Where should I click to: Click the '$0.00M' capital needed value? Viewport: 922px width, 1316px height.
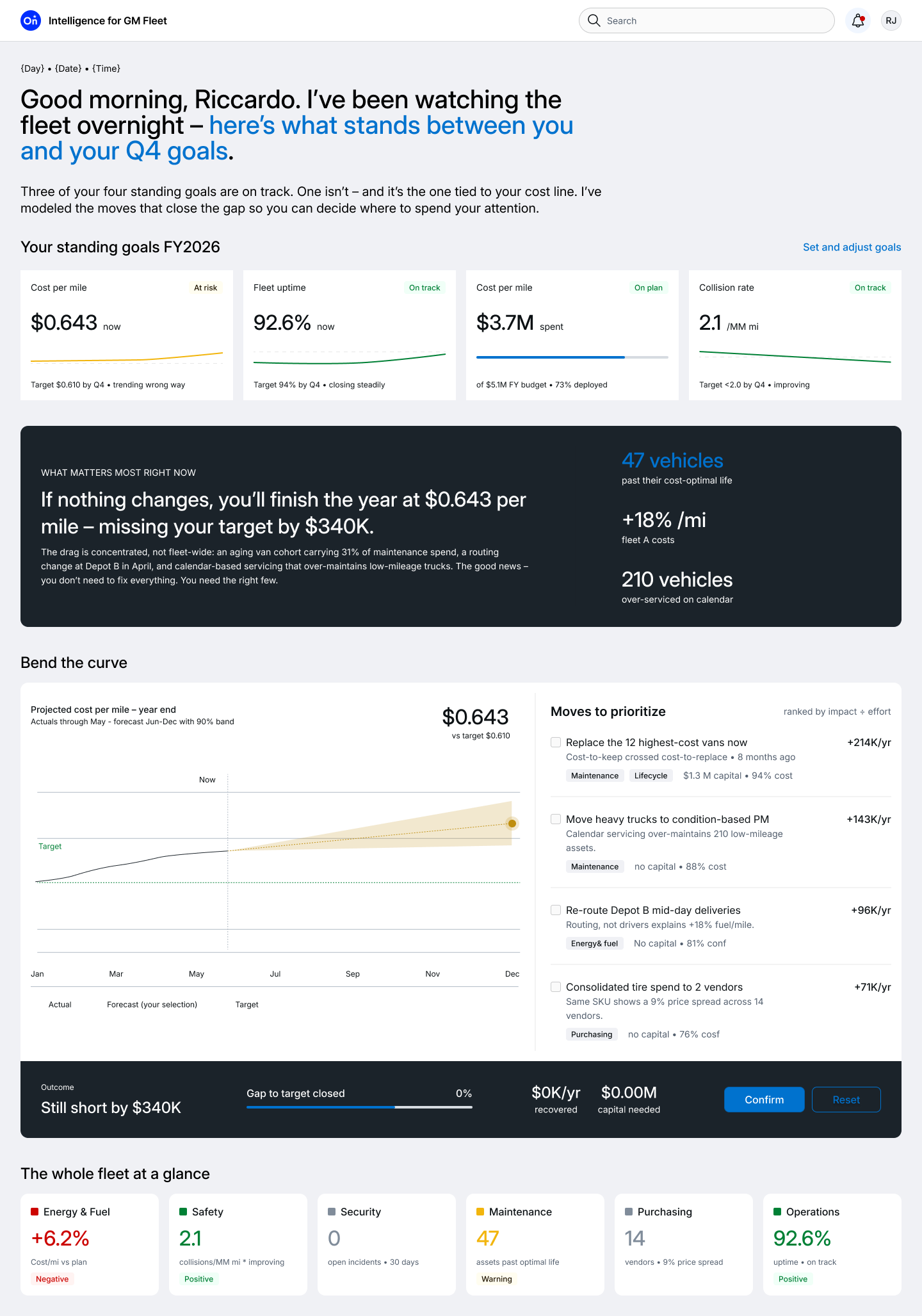tap(629, 1093)
